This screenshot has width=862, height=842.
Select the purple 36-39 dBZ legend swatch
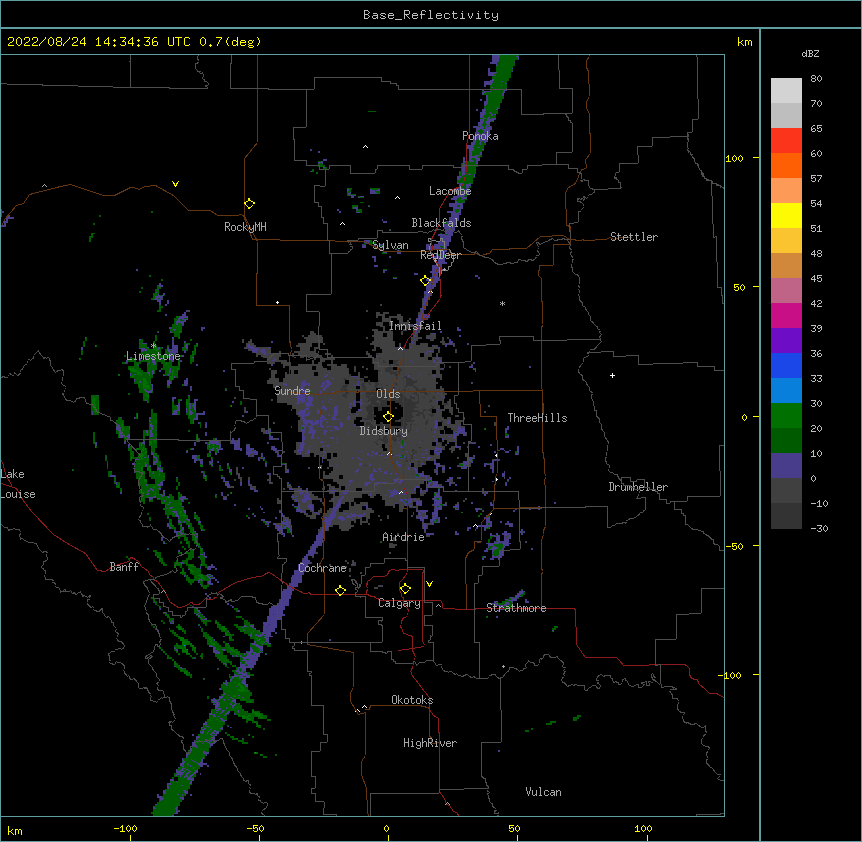(786, 341)
